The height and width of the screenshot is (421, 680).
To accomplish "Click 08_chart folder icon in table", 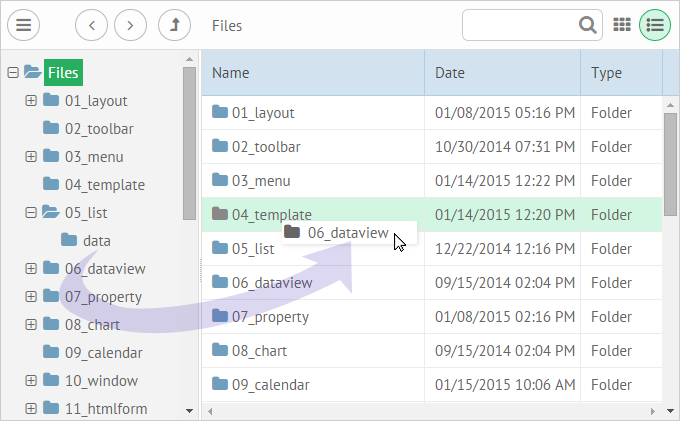I will click(x=220, y=349).
